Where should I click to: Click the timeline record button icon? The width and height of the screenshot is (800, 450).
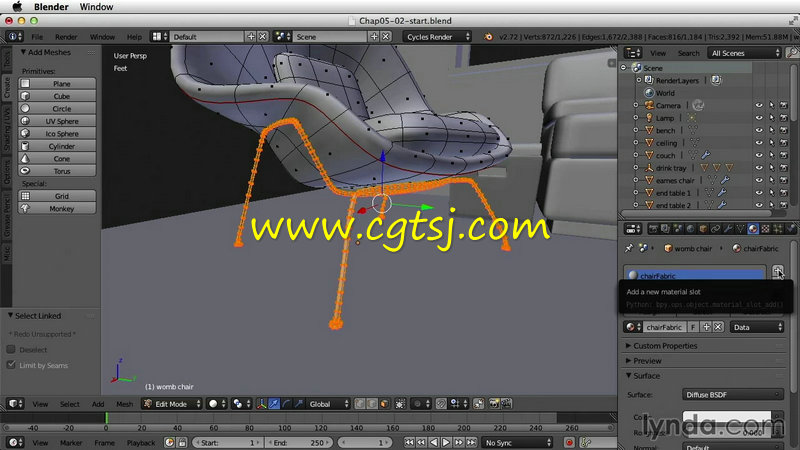pyautogui.click(x=569, y=442)
